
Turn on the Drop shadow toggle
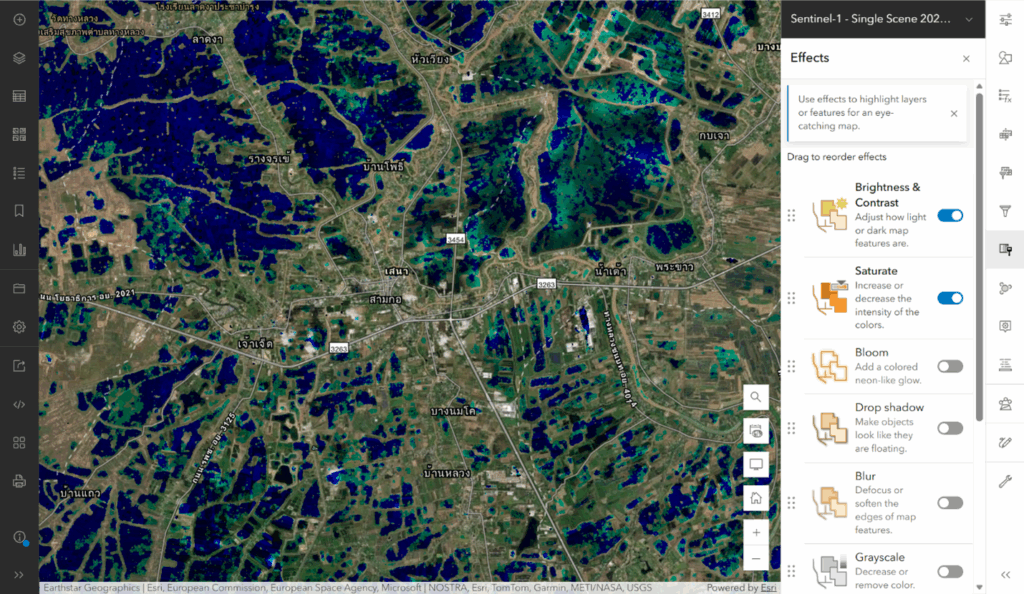pos(950,428)
